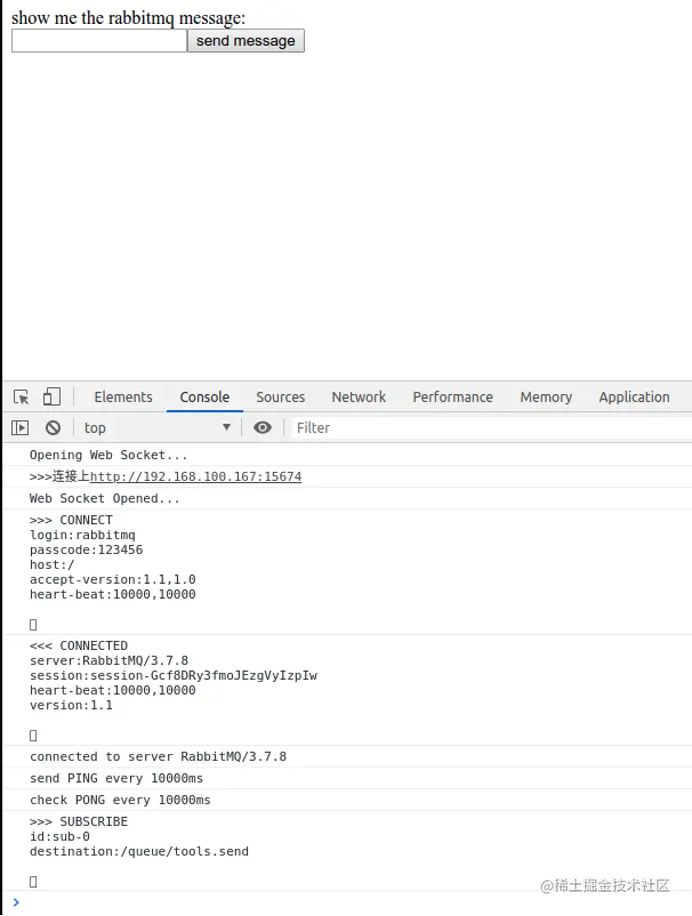Open the top JavaScript context dropdown

click(x=158, y=428)
